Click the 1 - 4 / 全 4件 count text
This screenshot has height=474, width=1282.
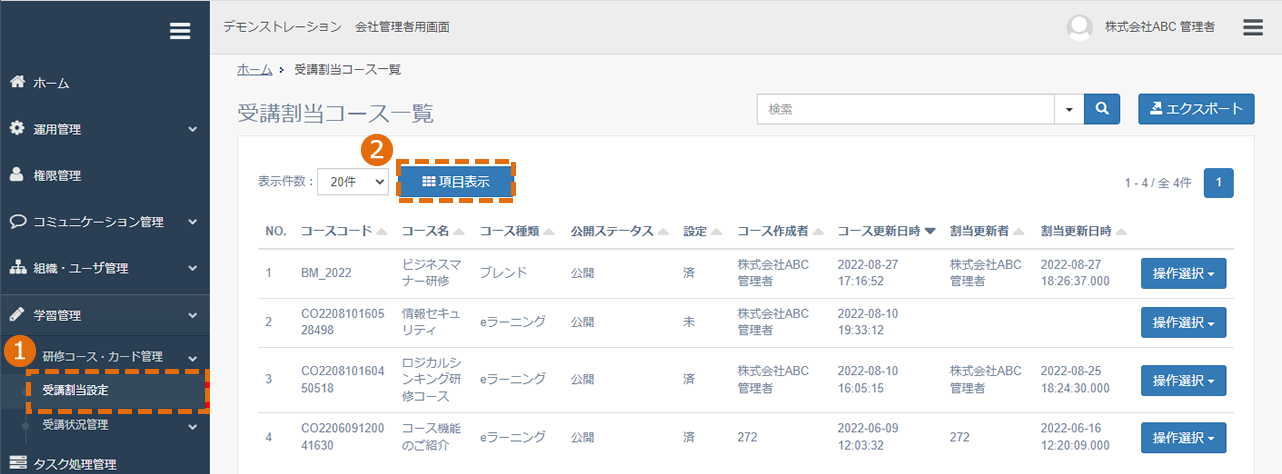pyautogui.click(x=1158, y=183)
